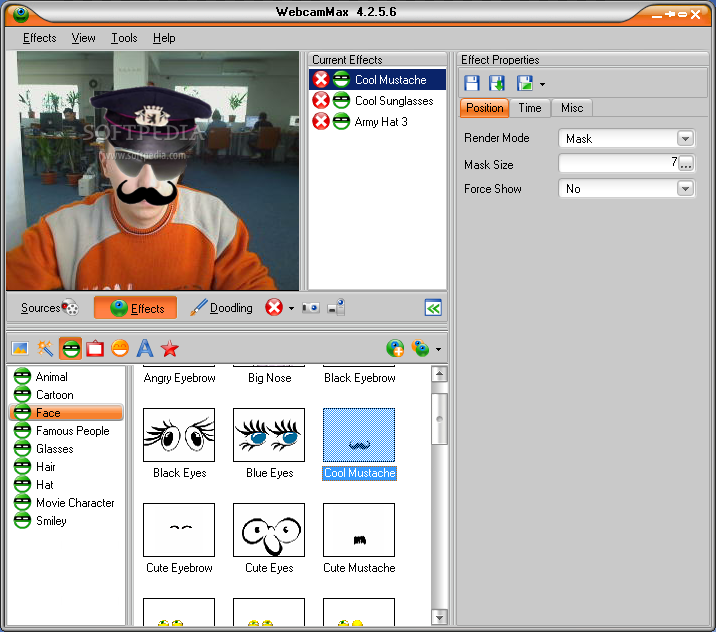Image resolution: width=716 pixels, height=632 pixels.
Task: Click the effects list scroll-up arrow
Action: coord(439,374)
